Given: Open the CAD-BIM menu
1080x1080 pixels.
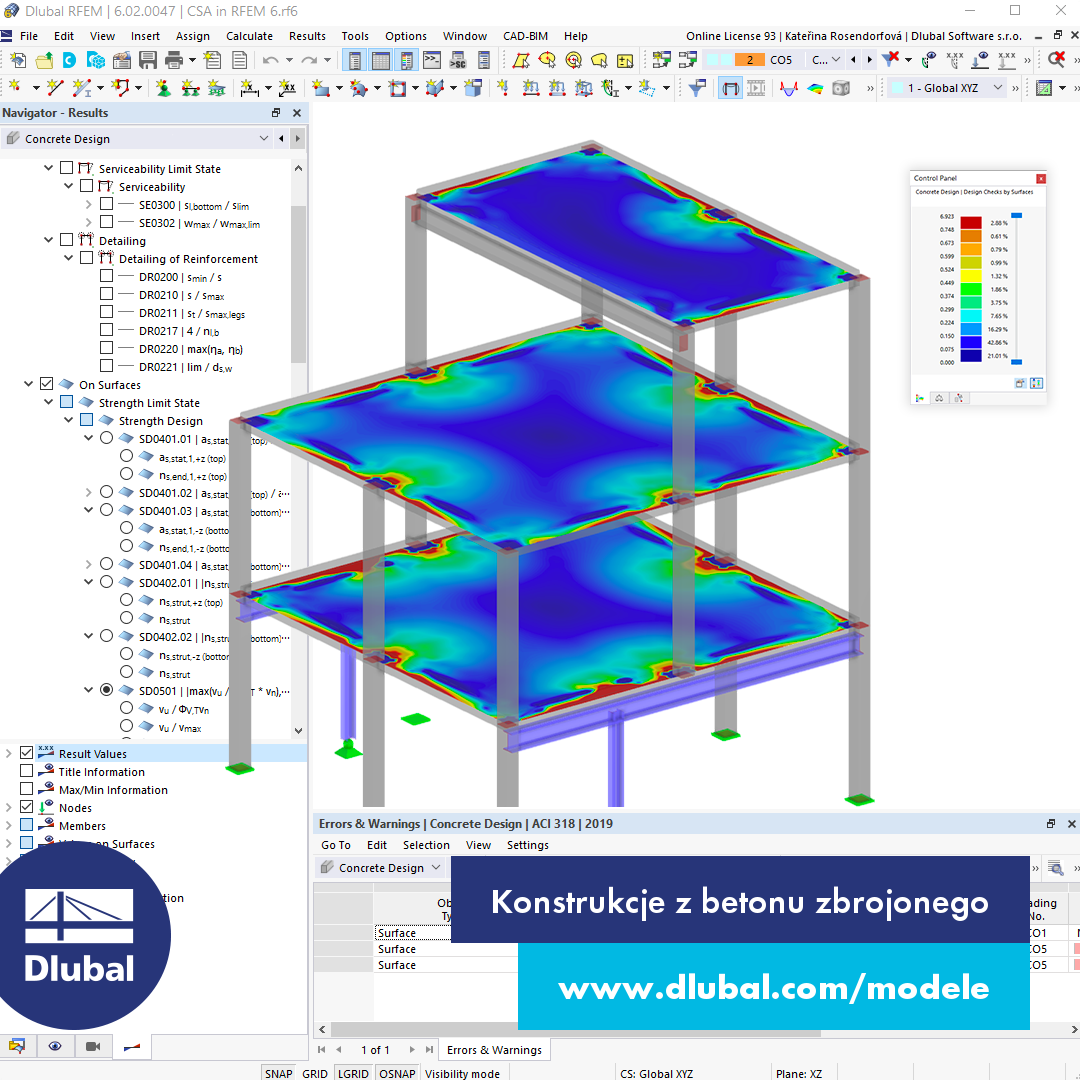Looking at the screenshot, I should pos(526,36).
